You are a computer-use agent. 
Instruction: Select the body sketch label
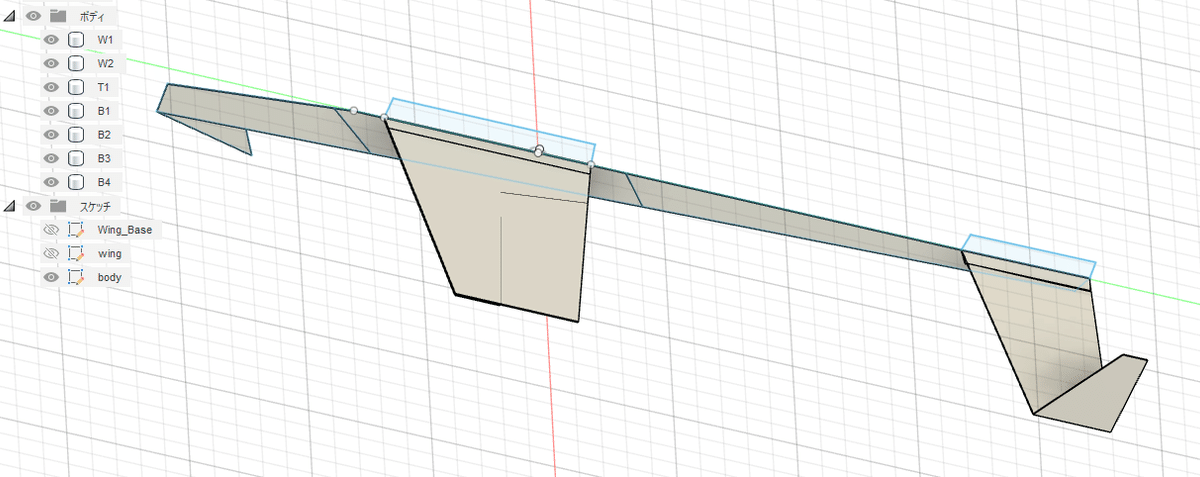110,277
